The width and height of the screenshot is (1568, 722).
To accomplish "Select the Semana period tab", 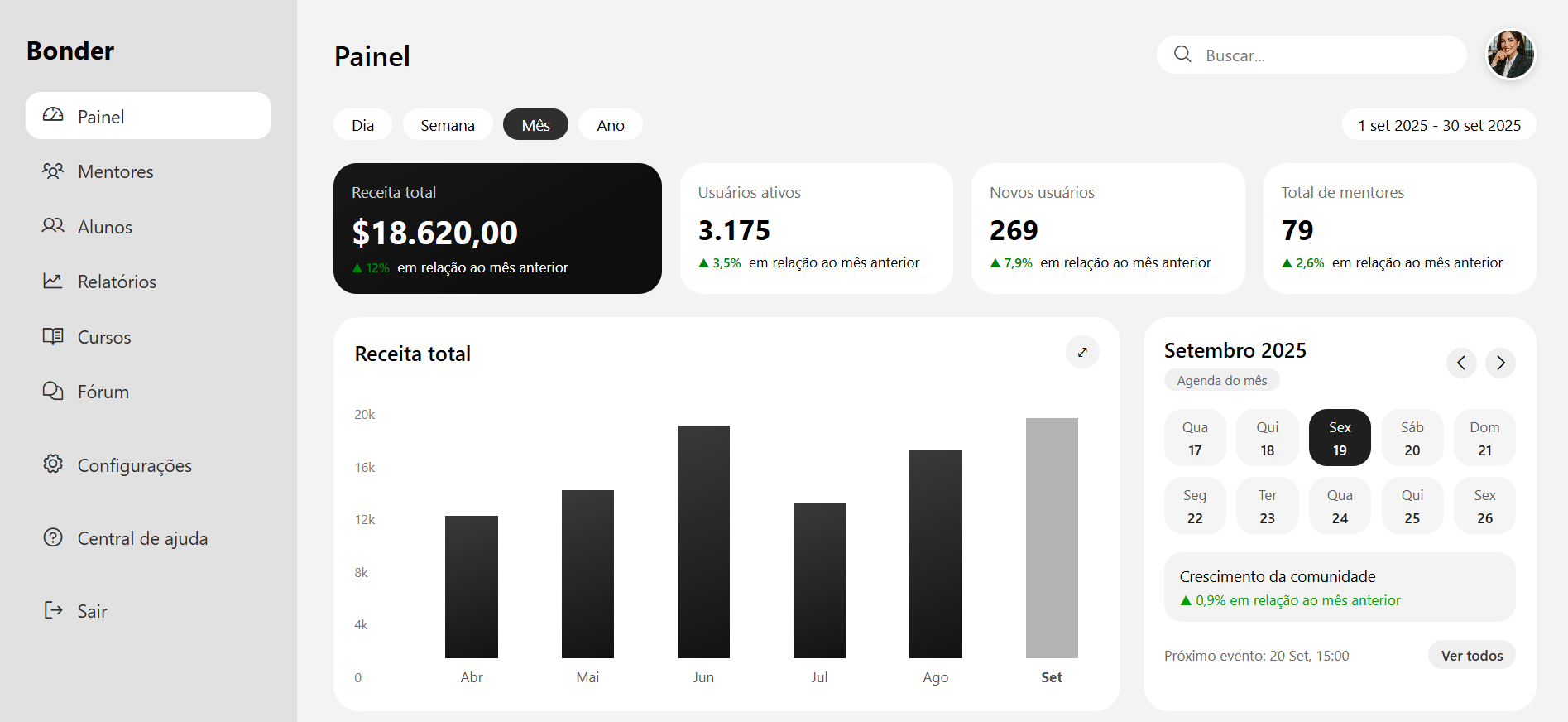I will [x=448, y=125].
